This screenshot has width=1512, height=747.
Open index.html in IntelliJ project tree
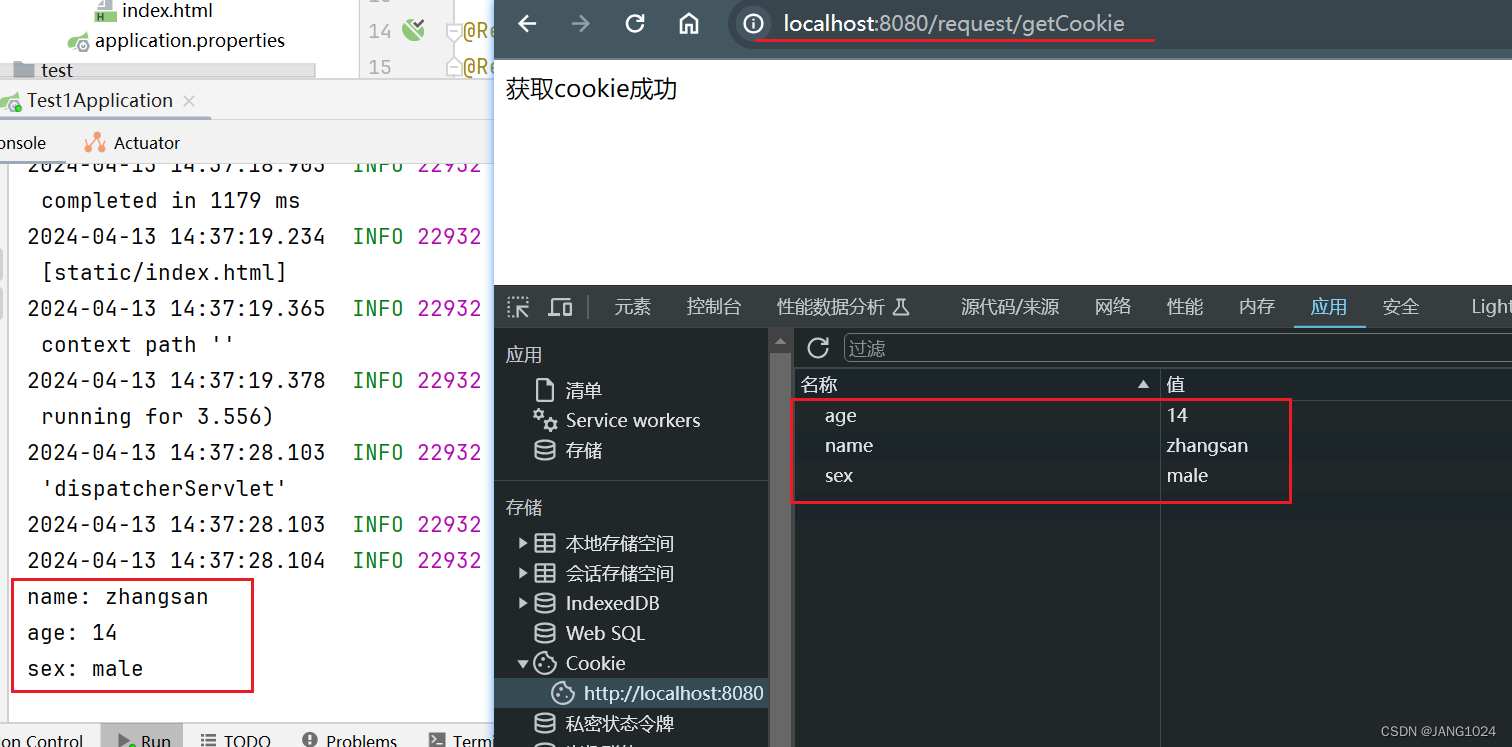coord(167,11)
